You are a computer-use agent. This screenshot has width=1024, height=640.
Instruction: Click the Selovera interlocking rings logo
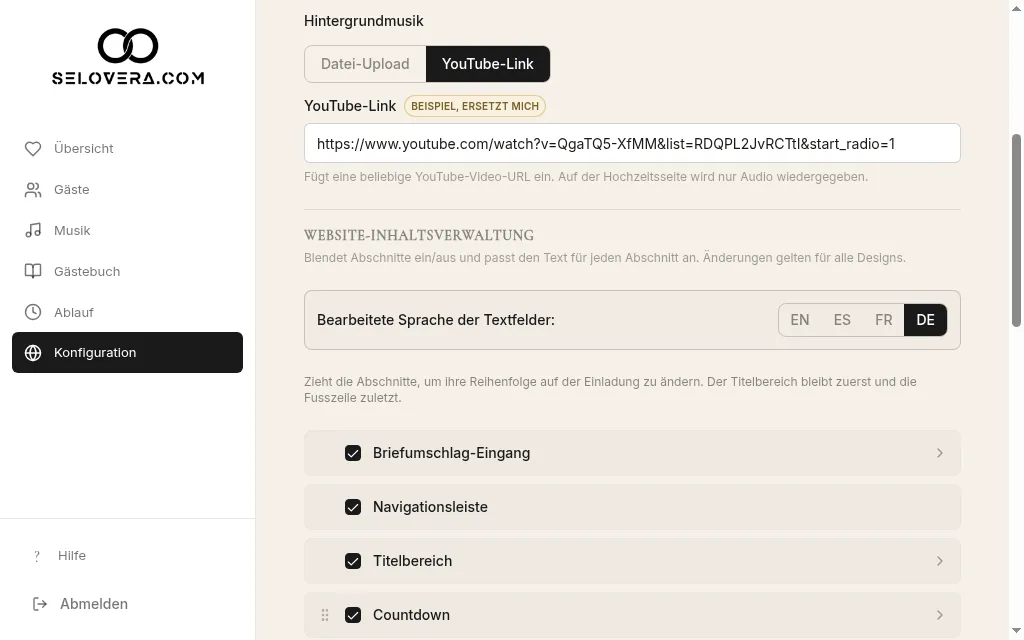click(x=128, y=46)
